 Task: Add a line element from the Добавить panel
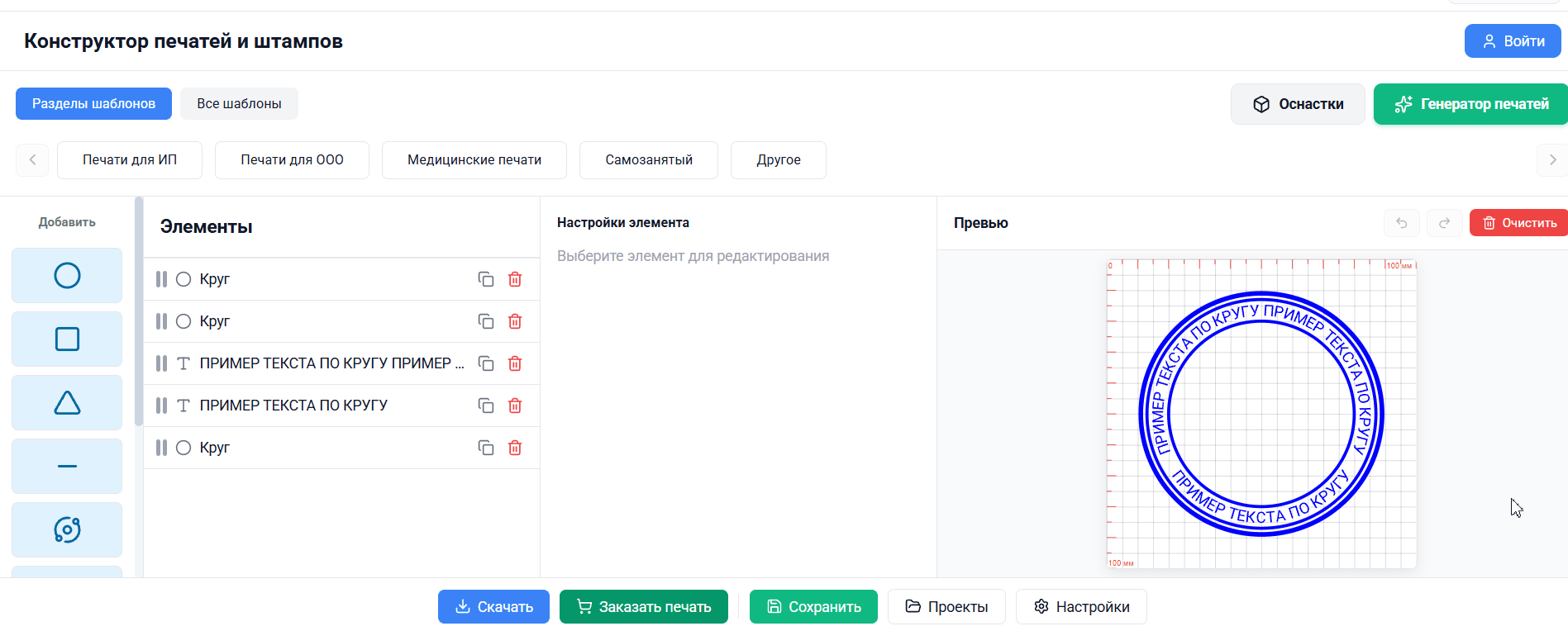click(67, 466)
